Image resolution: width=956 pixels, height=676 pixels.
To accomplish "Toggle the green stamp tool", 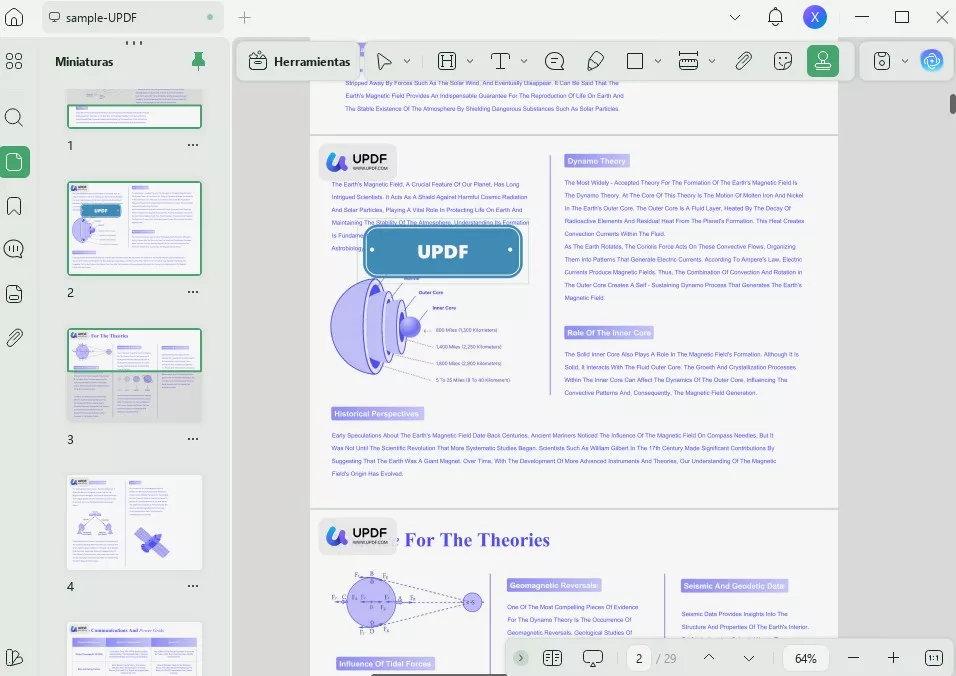I will tap(823, 61).
